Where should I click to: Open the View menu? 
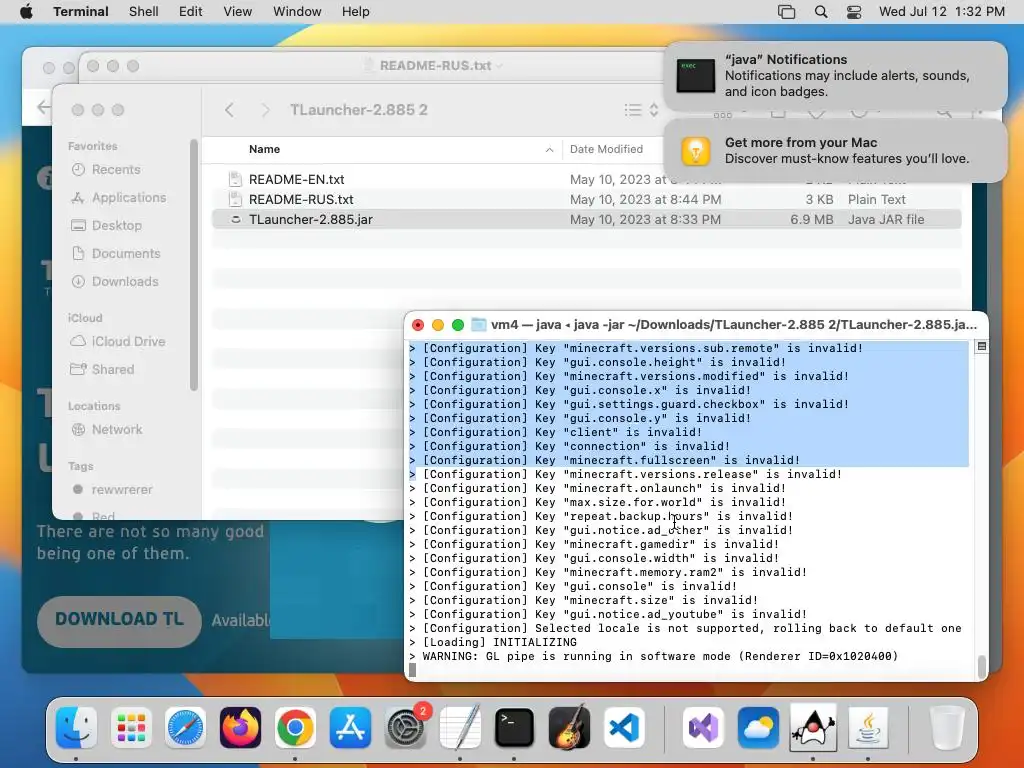pos(237,12)
